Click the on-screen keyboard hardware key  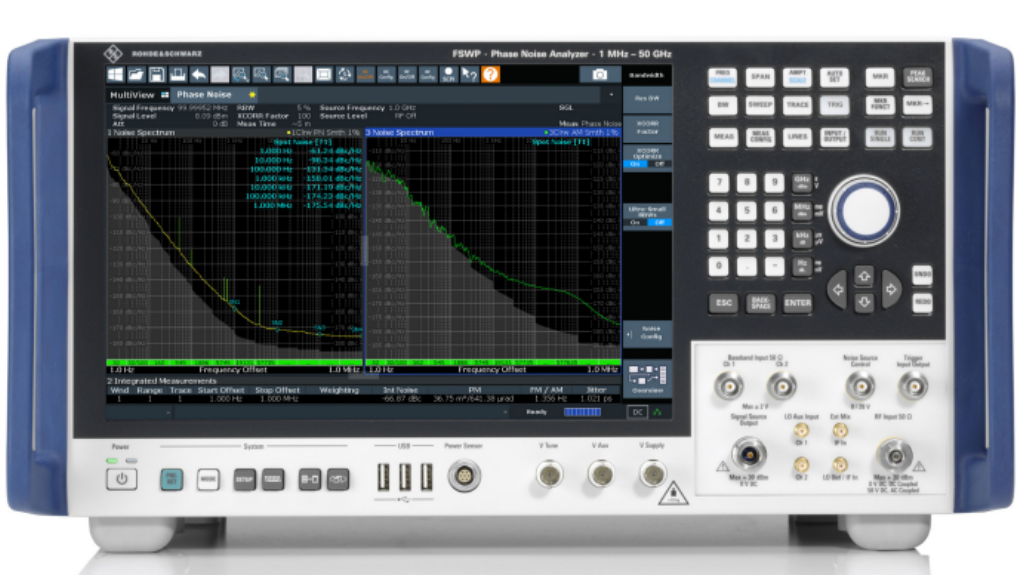[x=272, y=480]
